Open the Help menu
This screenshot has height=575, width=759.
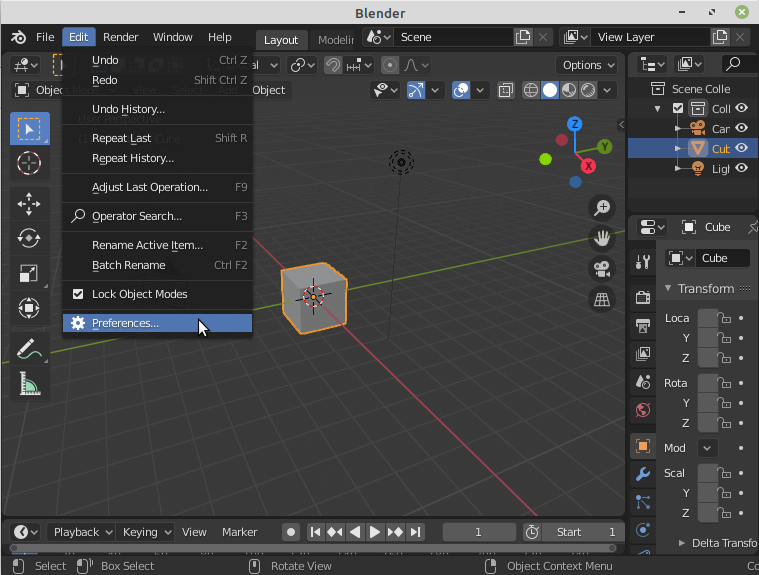[x=220, y=37]
